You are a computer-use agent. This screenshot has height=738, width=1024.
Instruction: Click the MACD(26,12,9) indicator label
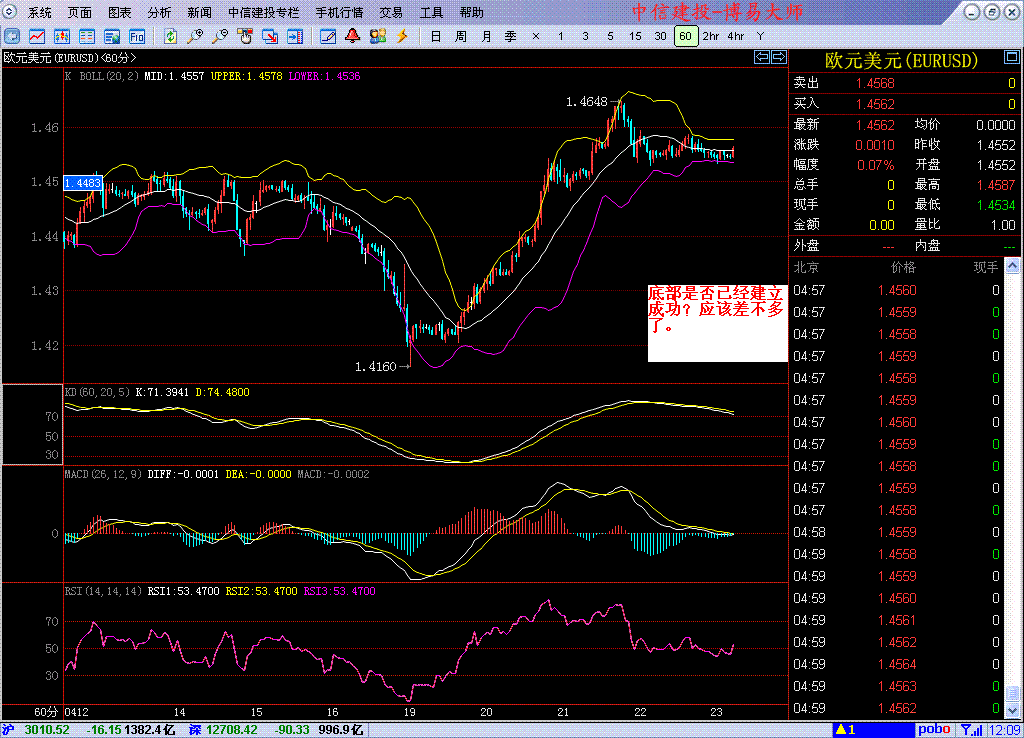(x=103, y=474)
